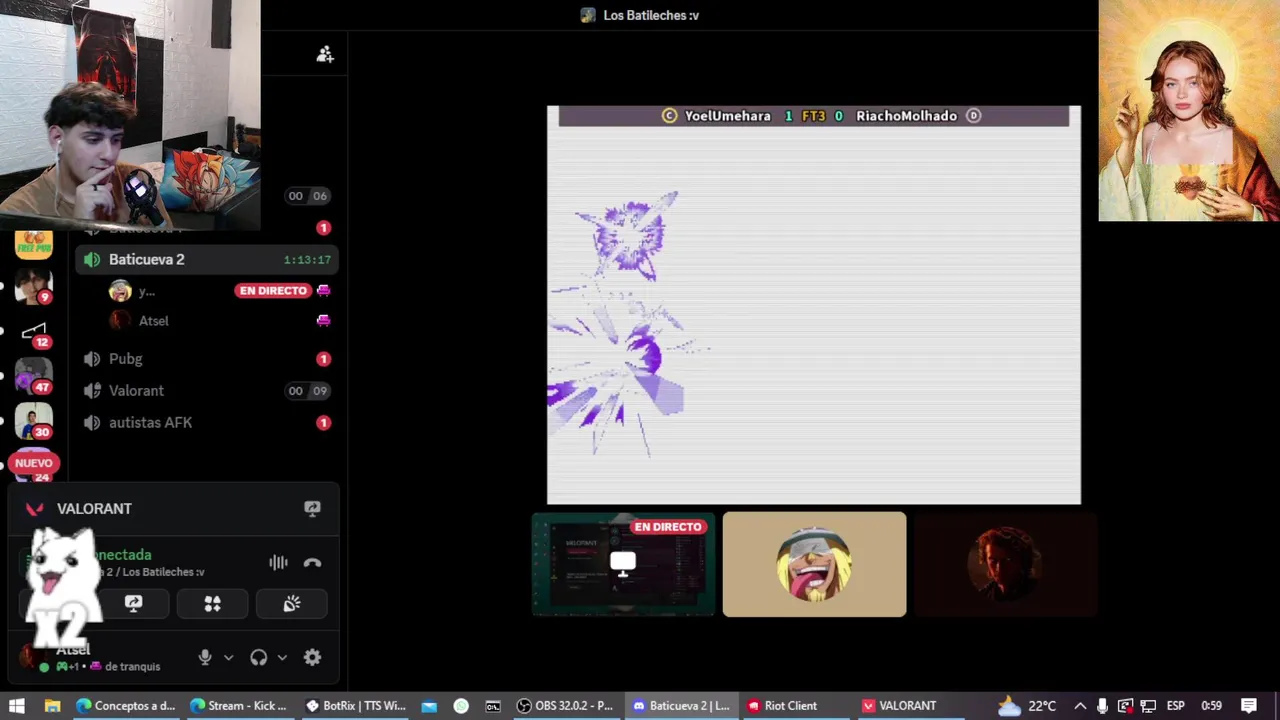Switch to OBS 32.0.2 taskbar window

[566, 706]
